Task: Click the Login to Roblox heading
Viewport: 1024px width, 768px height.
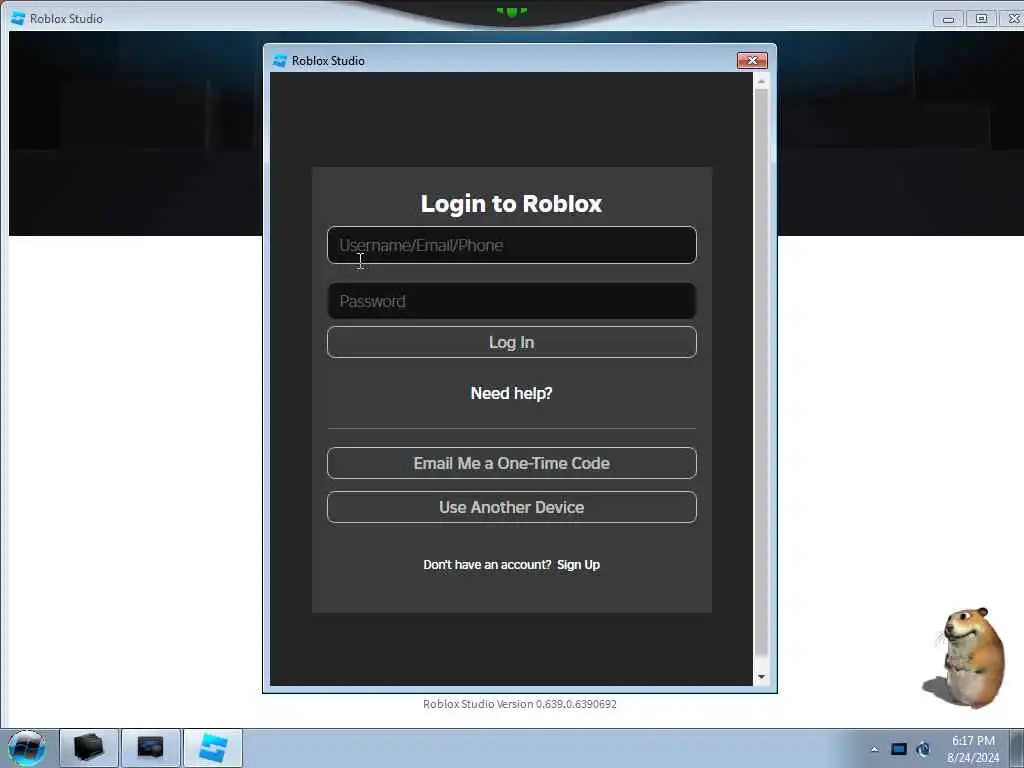Action: [511, 204]
